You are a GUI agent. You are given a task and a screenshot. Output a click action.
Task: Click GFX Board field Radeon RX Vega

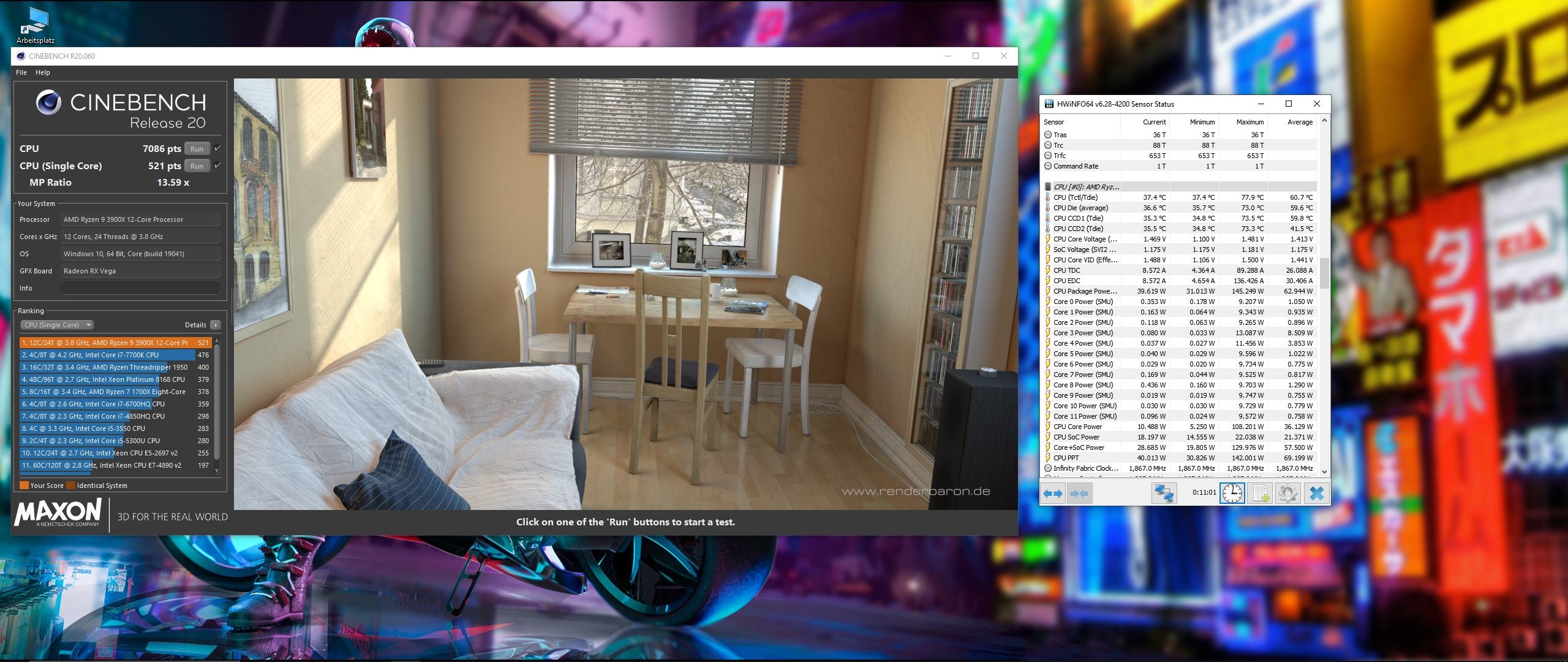coord(140,271)
